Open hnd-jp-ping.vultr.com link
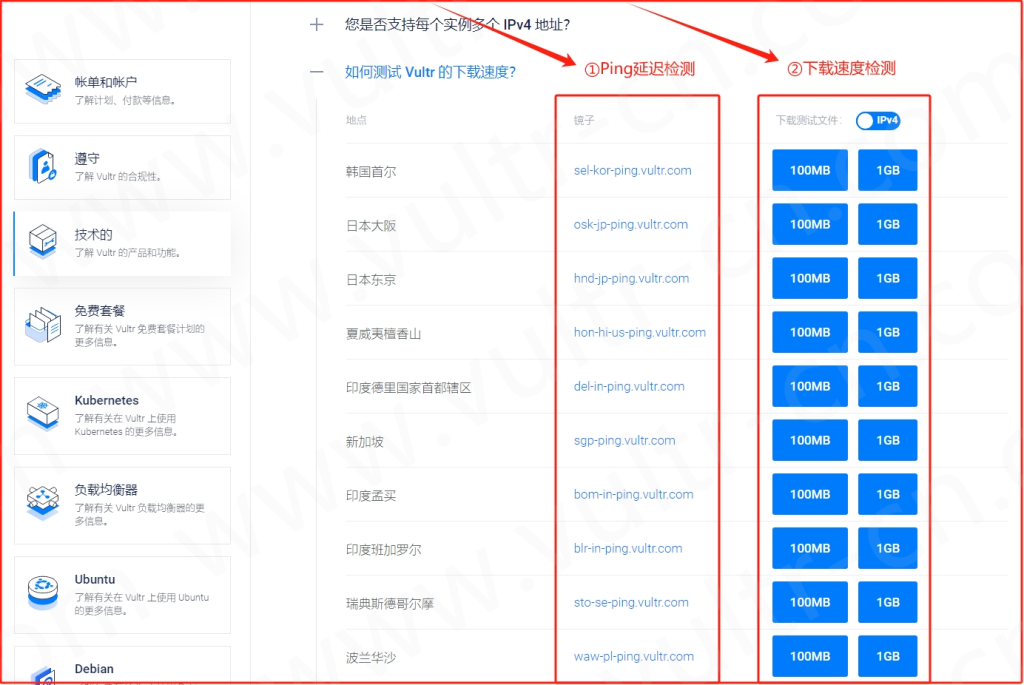 tap(631, 279)
